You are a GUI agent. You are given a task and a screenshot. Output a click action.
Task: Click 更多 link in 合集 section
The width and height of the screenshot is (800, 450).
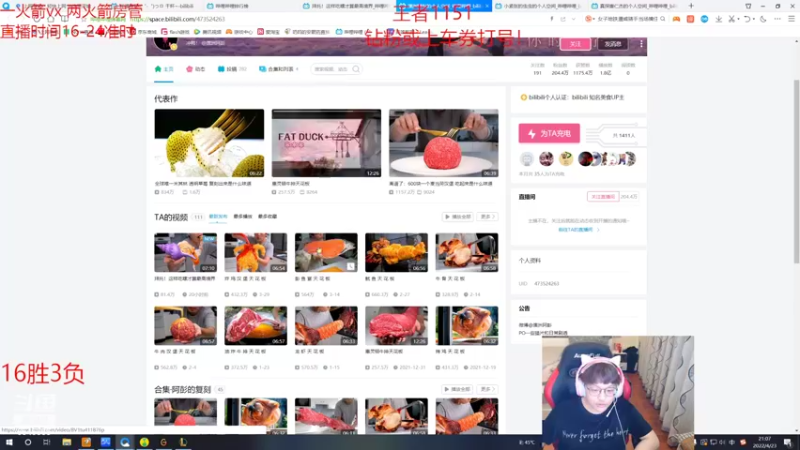[487, 389]
